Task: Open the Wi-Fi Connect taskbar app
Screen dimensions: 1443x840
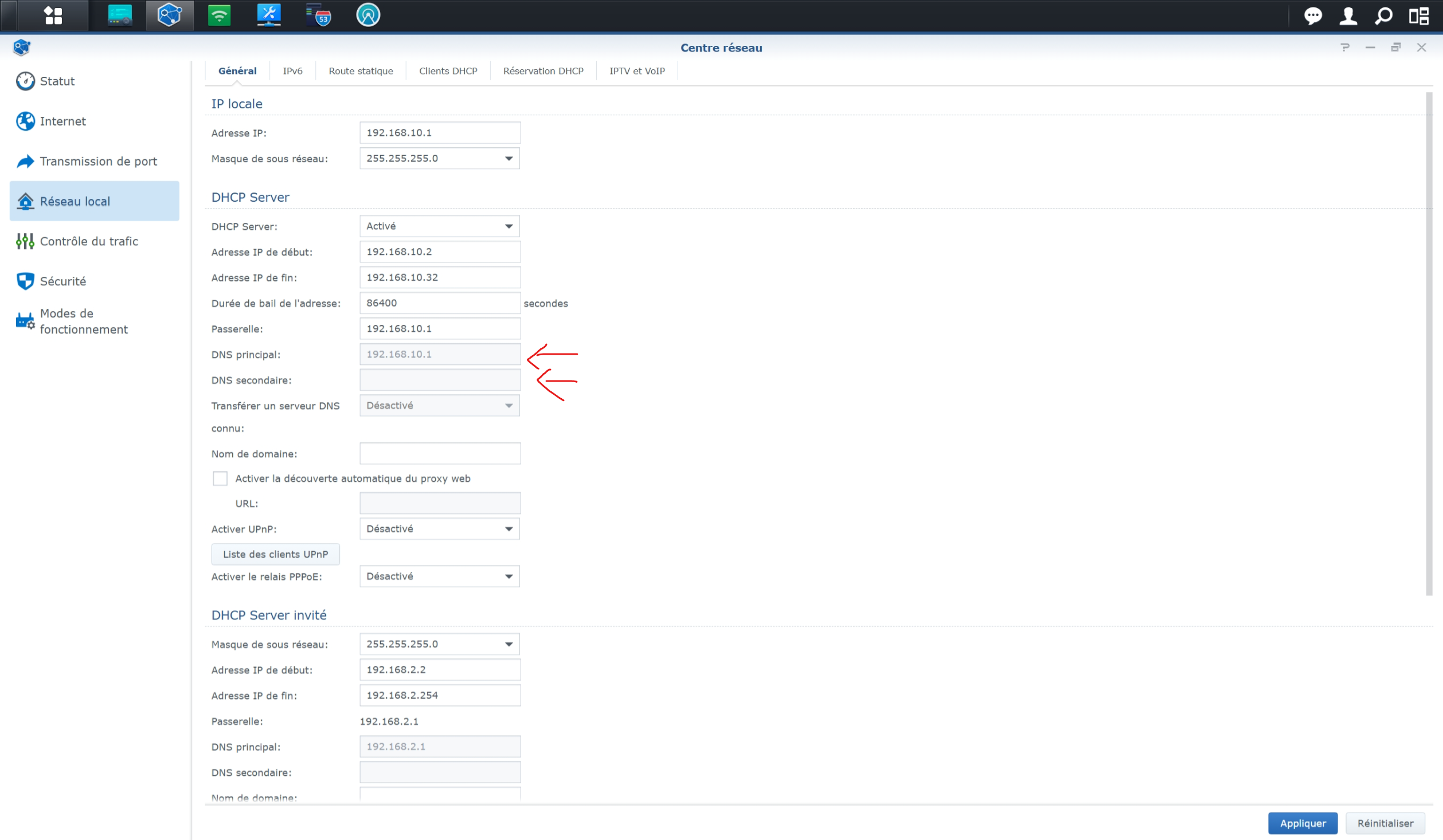Action: point(219,15)
